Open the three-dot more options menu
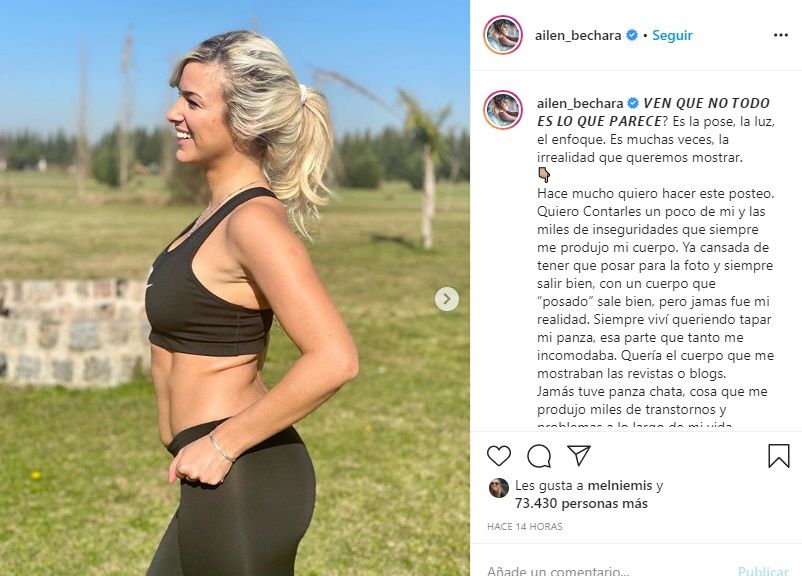The height and width of the screenshot is (576, 802). [781, 35]
